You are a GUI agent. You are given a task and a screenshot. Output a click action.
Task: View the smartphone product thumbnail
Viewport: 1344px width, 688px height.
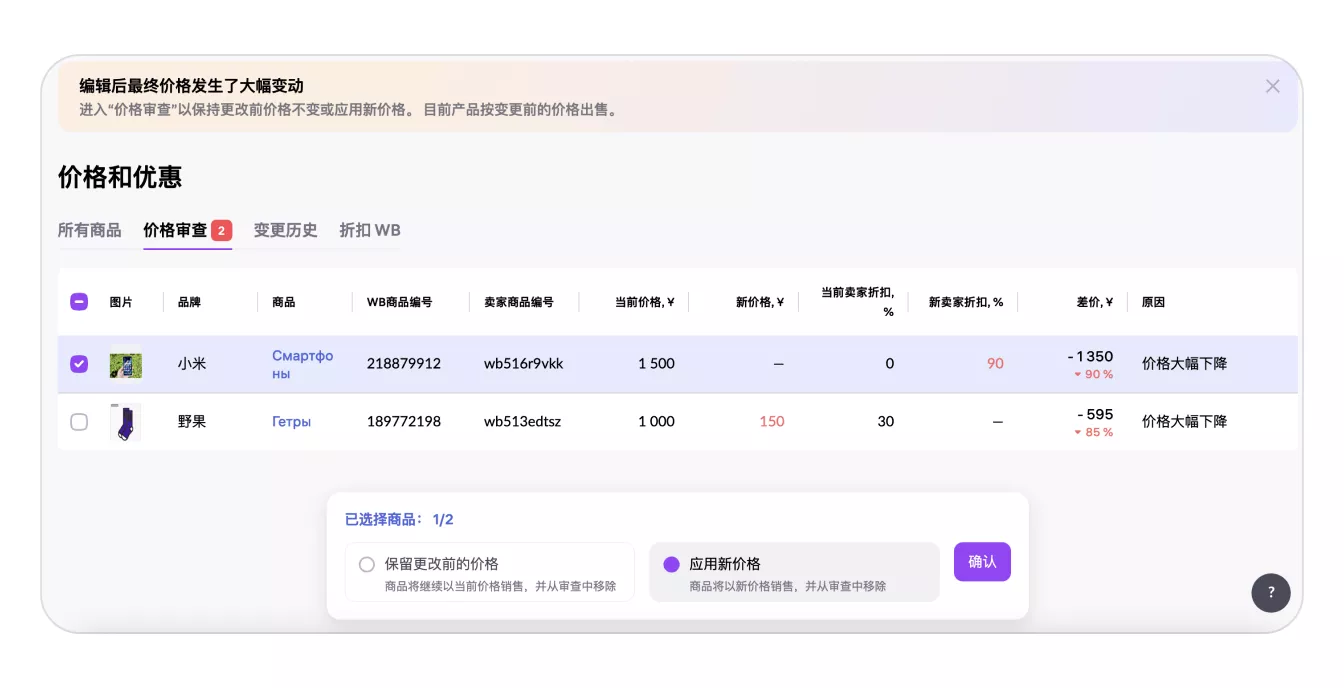126,364
